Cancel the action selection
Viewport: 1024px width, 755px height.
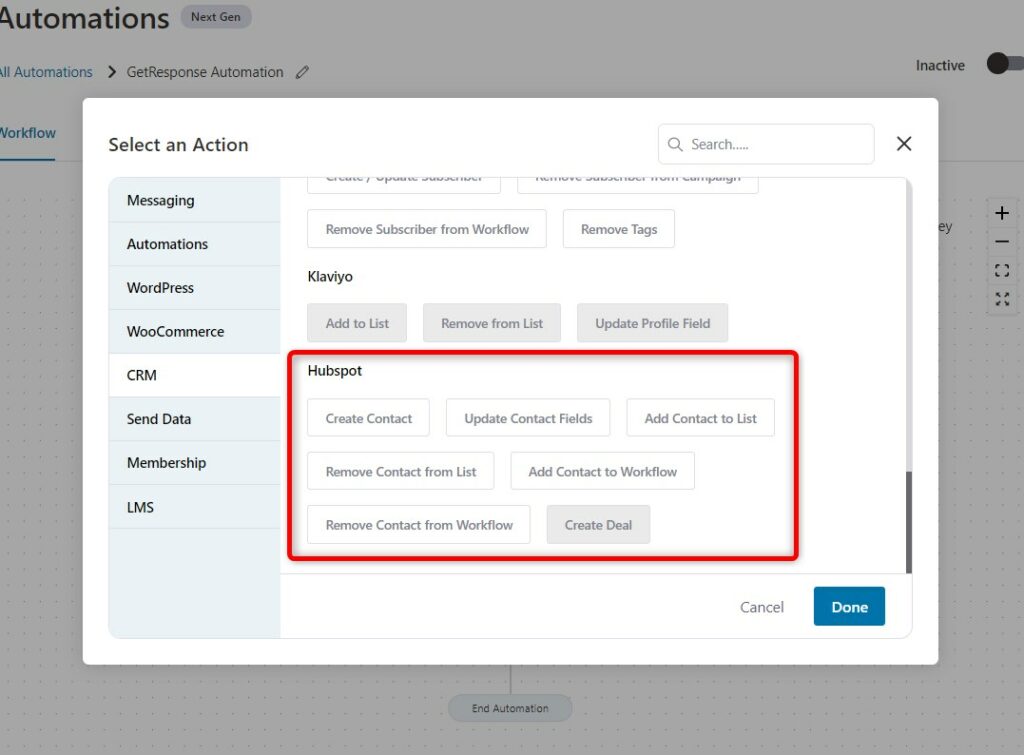761,607
